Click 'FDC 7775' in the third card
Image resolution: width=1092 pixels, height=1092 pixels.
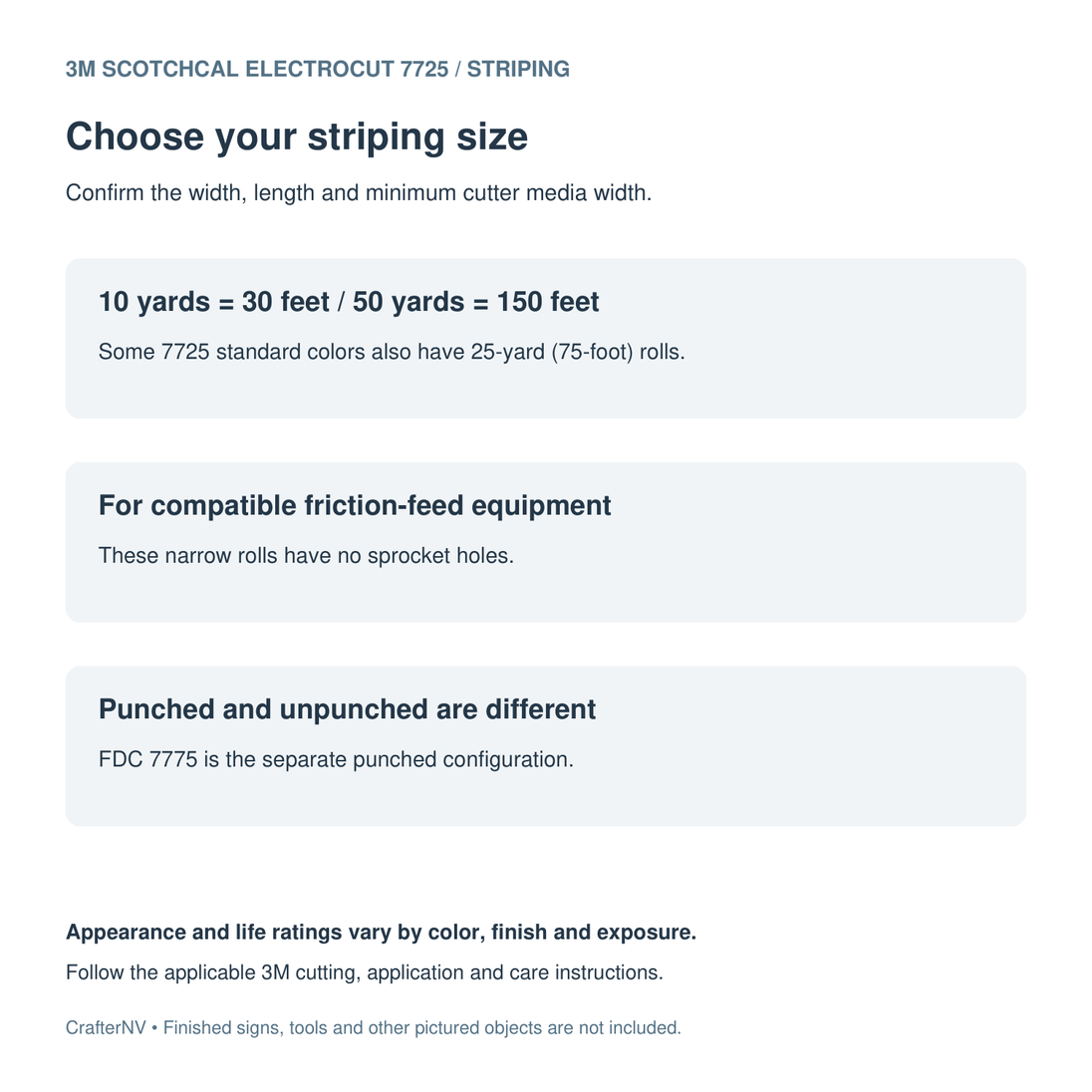coord(148,759)
